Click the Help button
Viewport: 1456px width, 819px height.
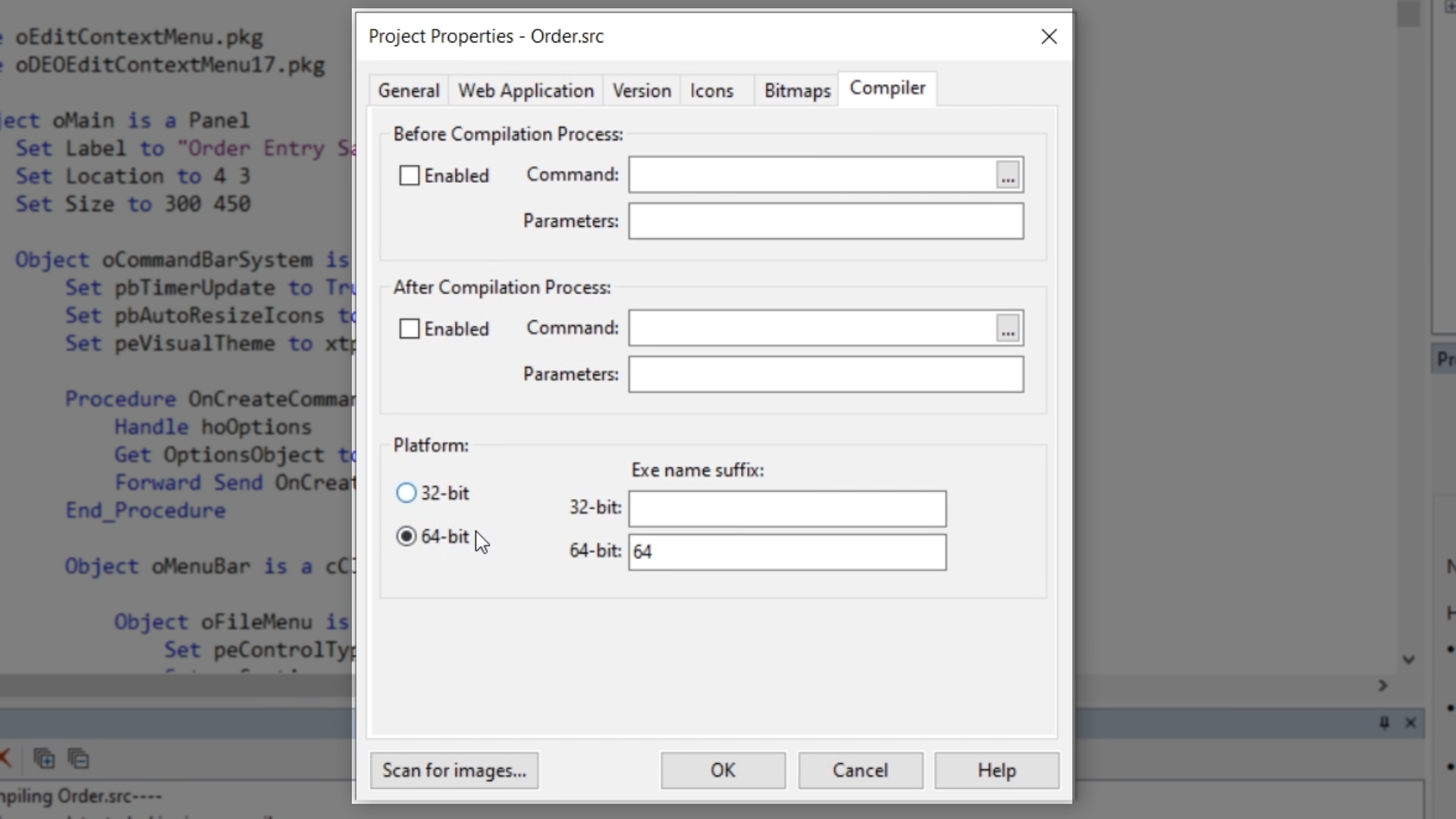(996, 770)
